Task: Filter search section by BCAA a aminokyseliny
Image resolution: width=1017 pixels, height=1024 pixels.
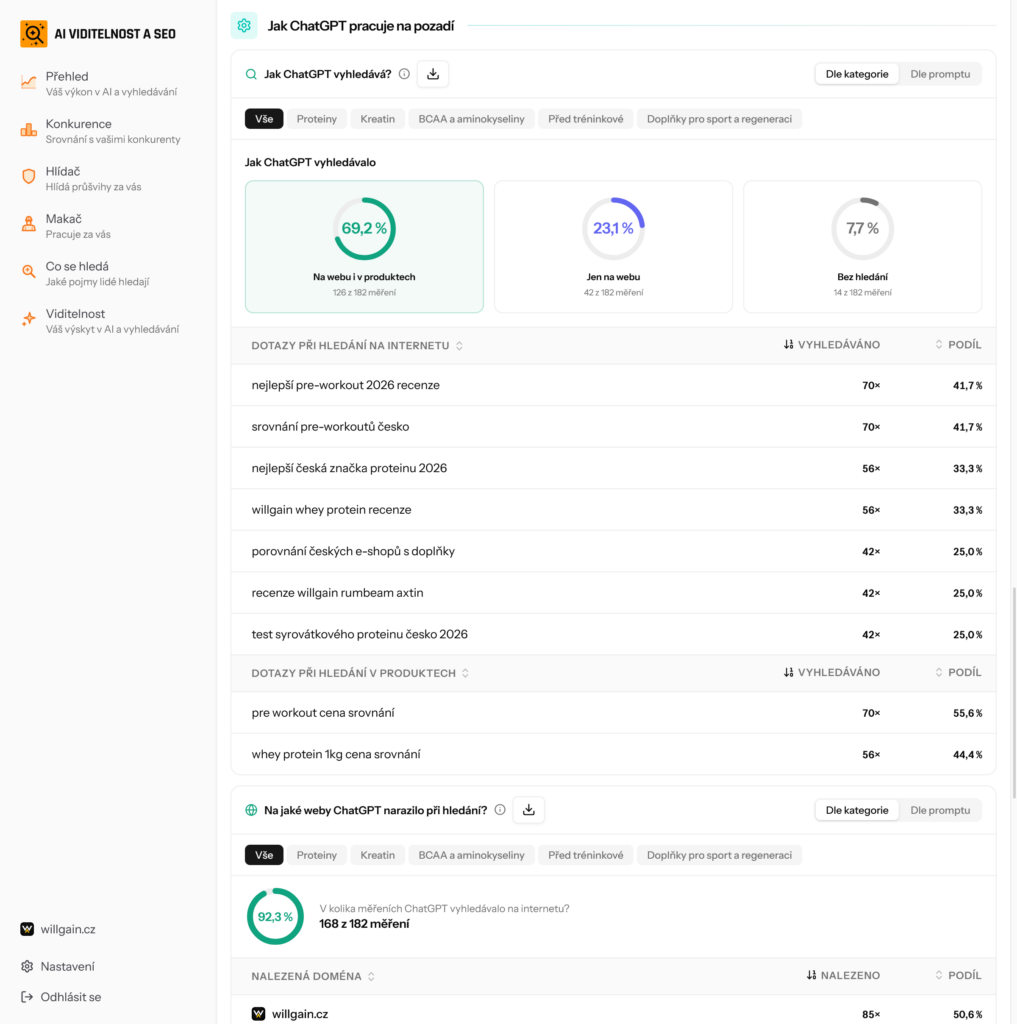Action: point(472,119)
